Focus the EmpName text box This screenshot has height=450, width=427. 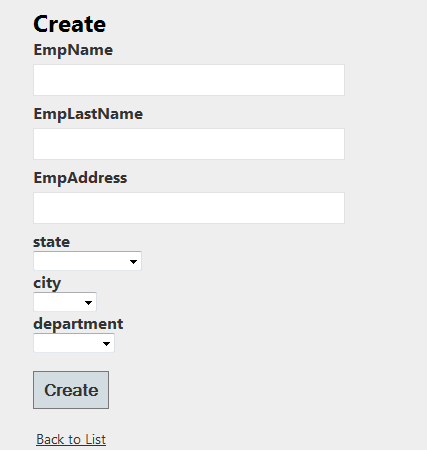pos(189,80)
